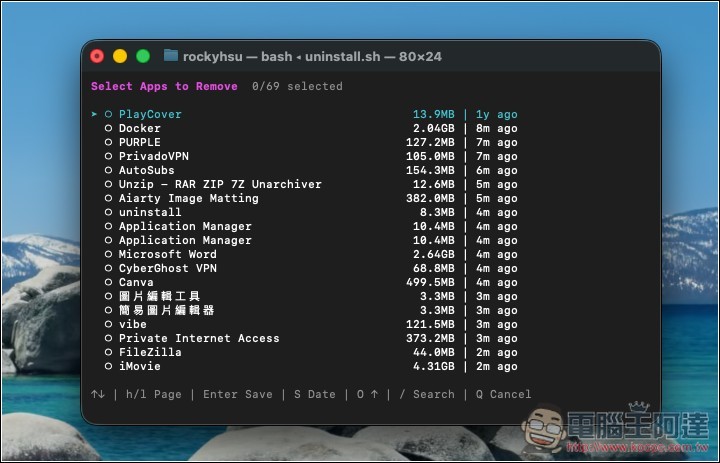Click the vibe app name
This screenshot has height=463, width=720.
(133, 324)
